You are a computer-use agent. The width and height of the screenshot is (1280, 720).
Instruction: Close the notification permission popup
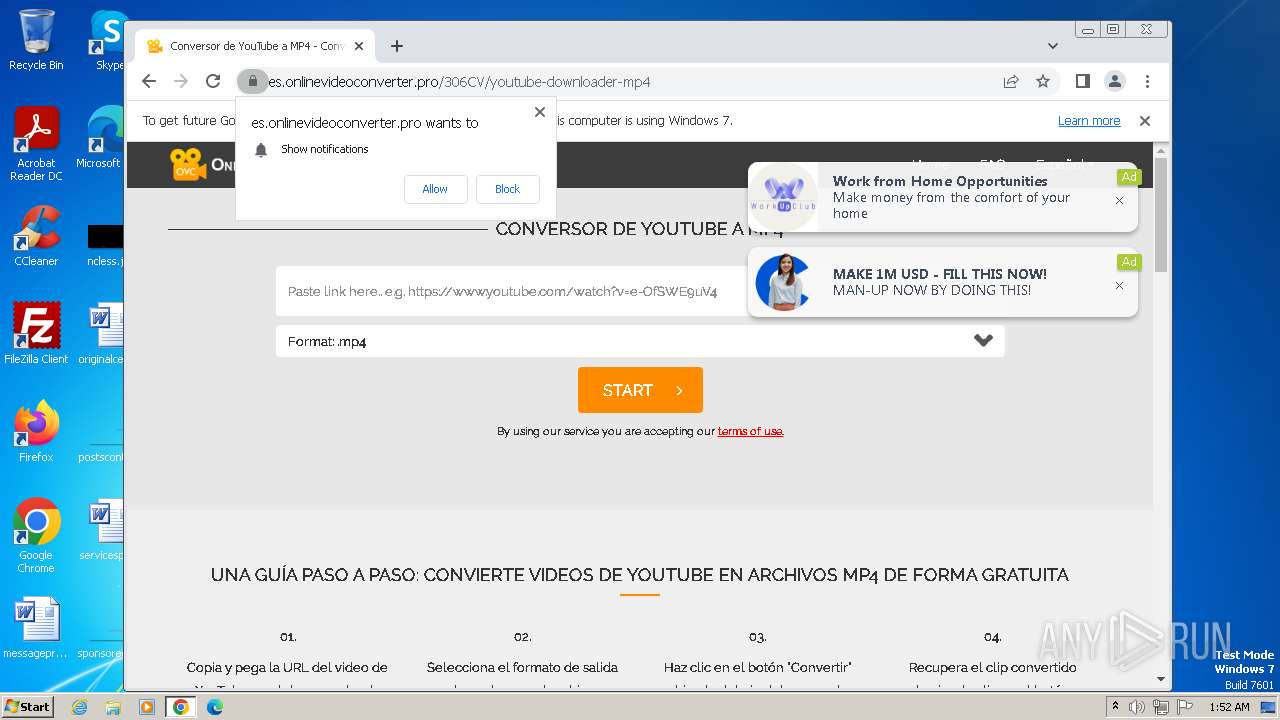[540, 112]
